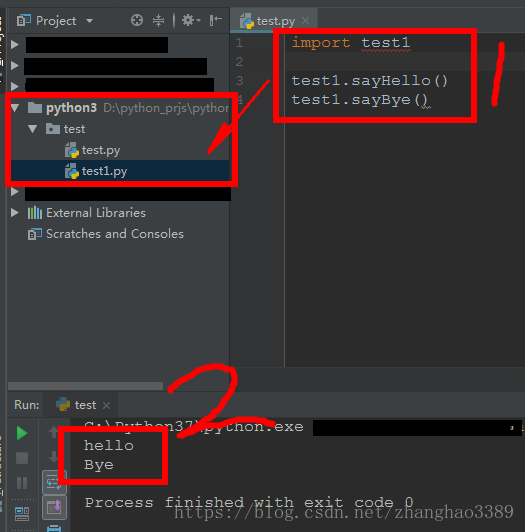Click Process finished with exit code text

(249, 502)
